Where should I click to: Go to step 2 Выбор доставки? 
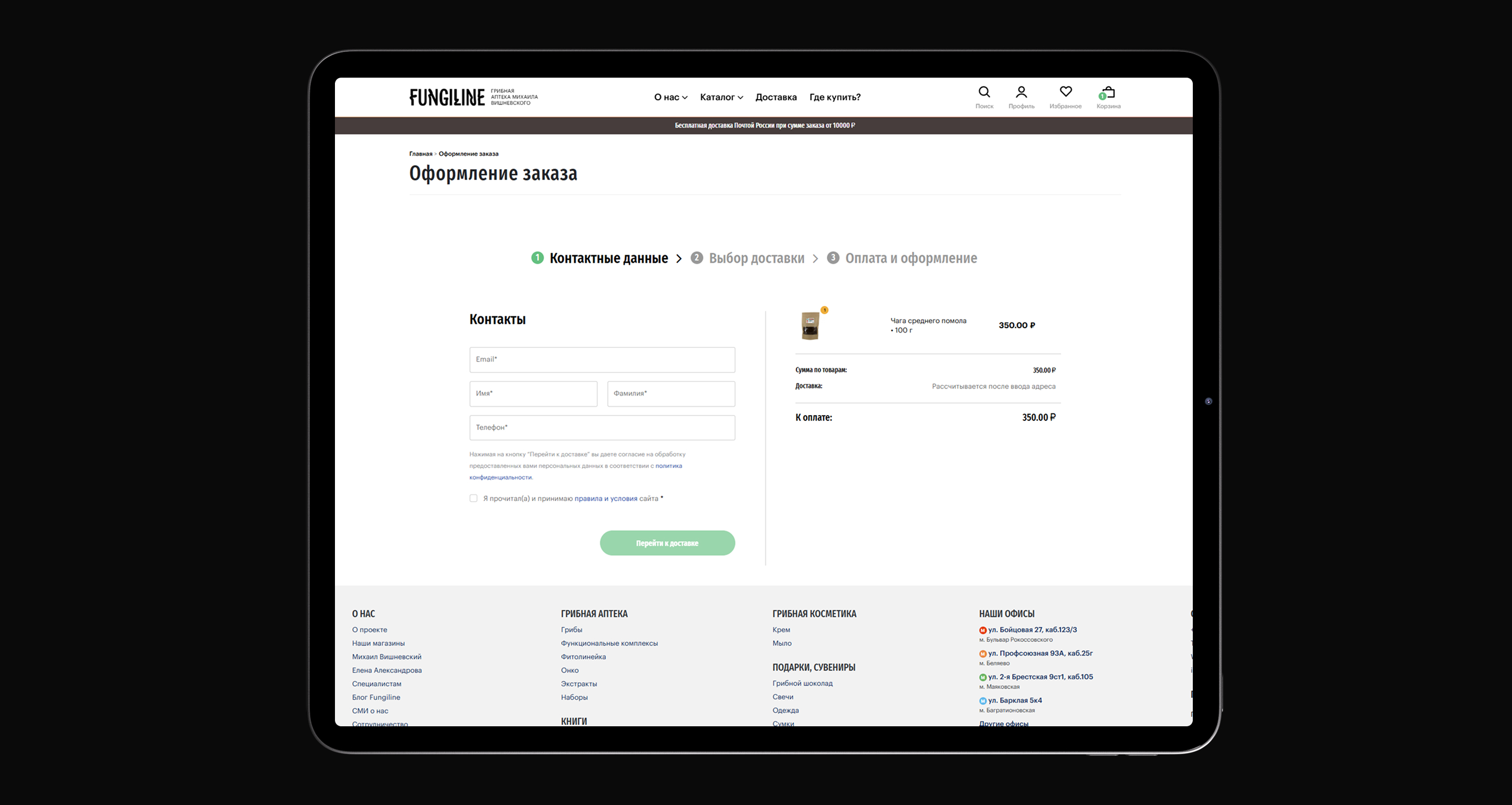point(756,258)
